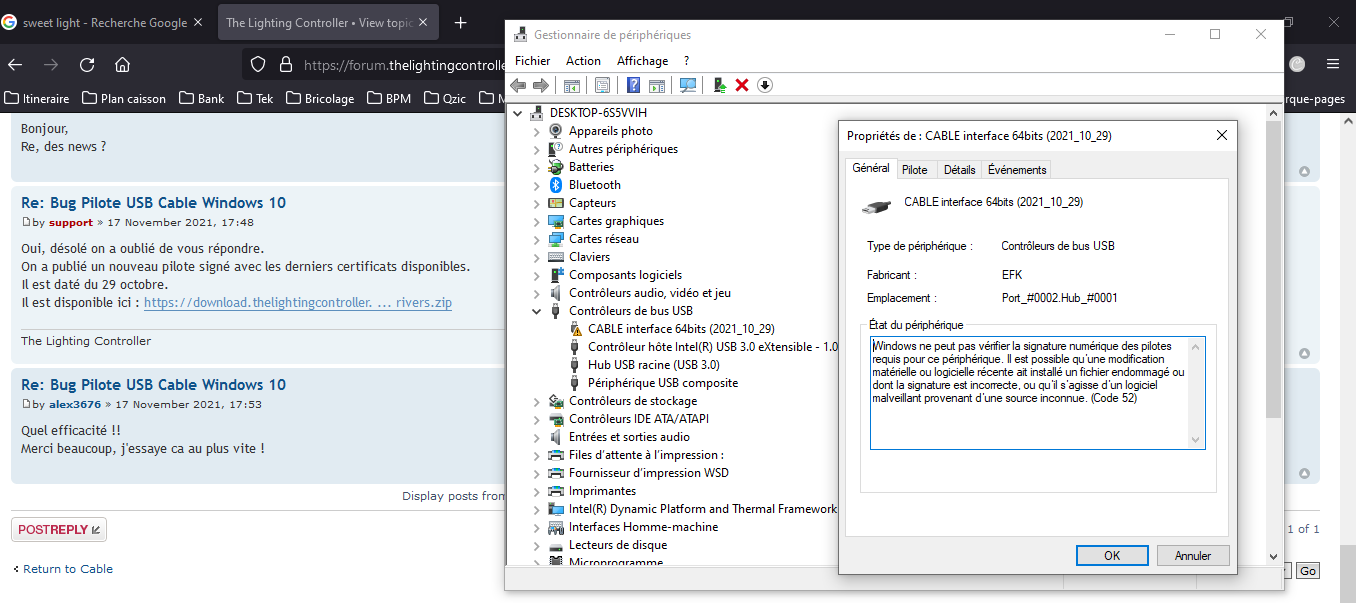
Task: Click the Firefox address bar URL
Action: tap(405, 64)
